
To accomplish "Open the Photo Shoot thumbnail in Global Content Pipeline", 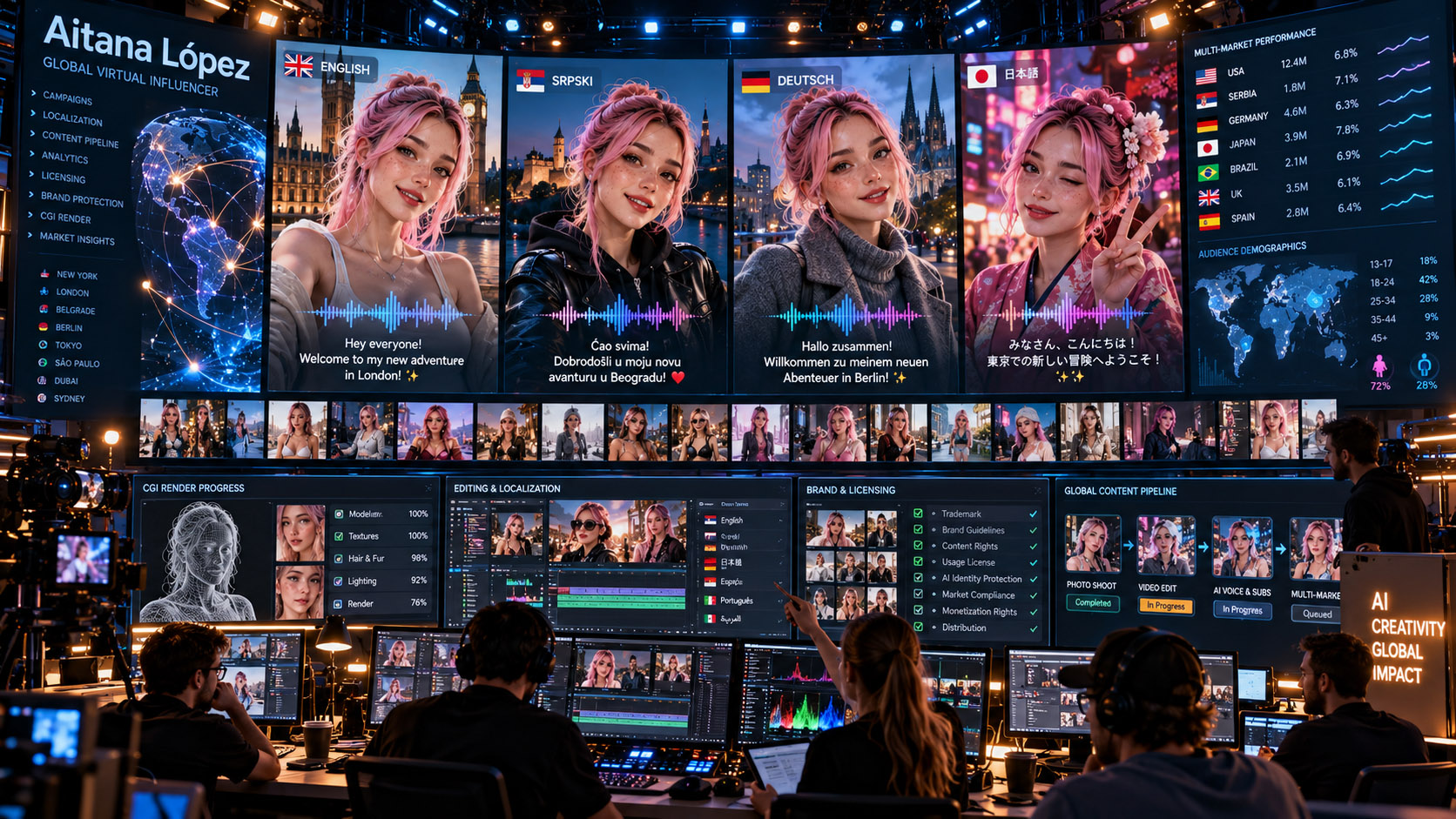I will [1093, 543].
